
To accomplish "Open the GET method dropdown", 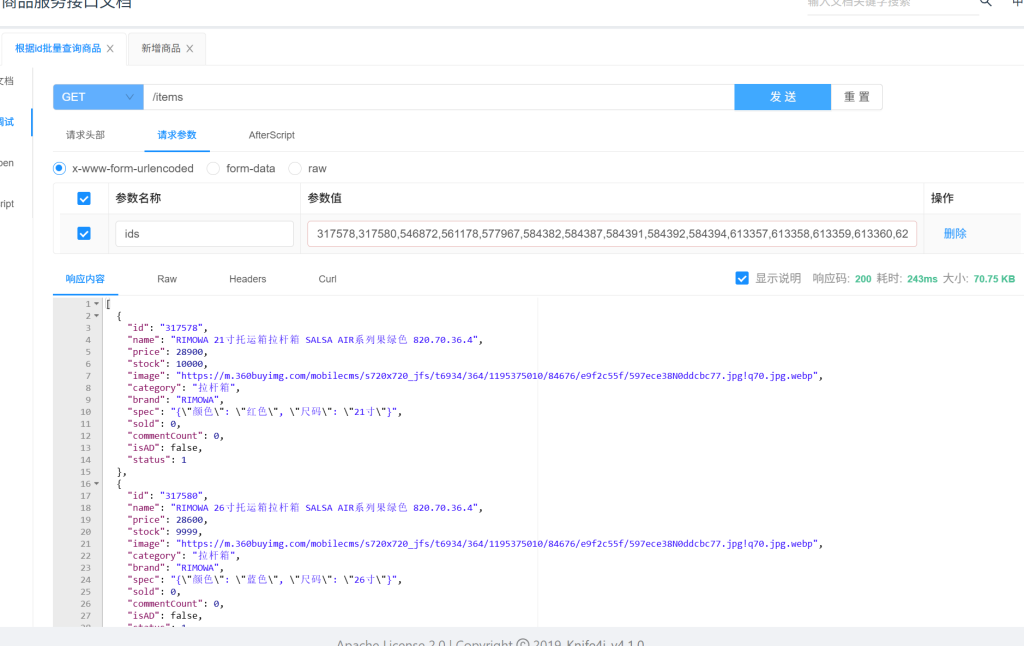I will (98, 97).
